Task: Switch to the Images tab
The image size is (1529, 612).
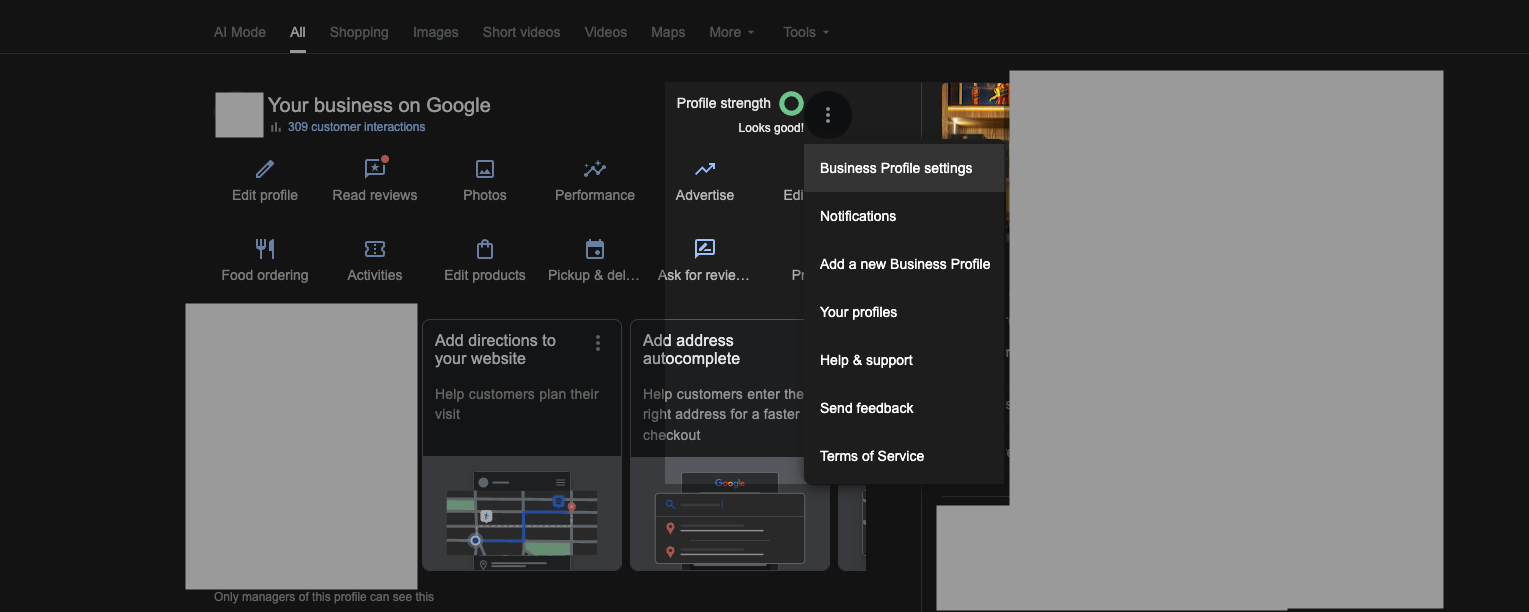Action: point(435,31)
